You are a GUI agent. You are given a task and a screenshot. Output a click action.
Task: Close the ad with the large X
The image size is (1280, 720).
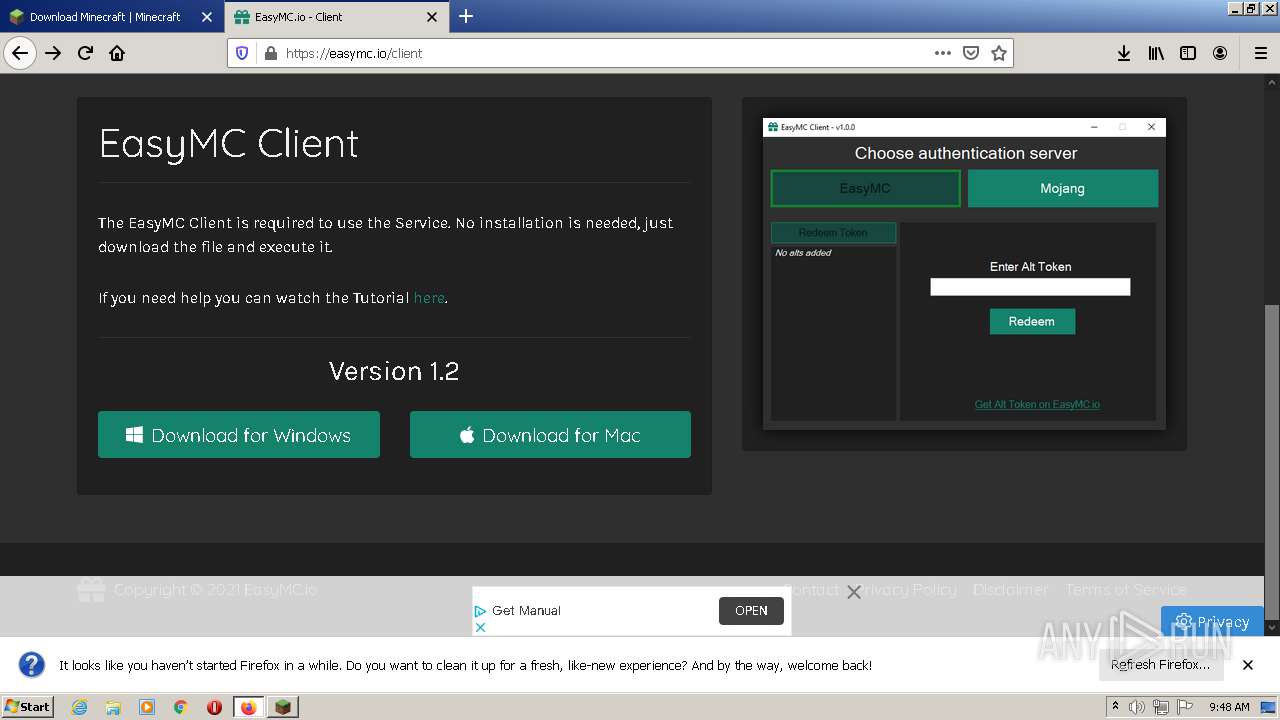click(854, 592)
